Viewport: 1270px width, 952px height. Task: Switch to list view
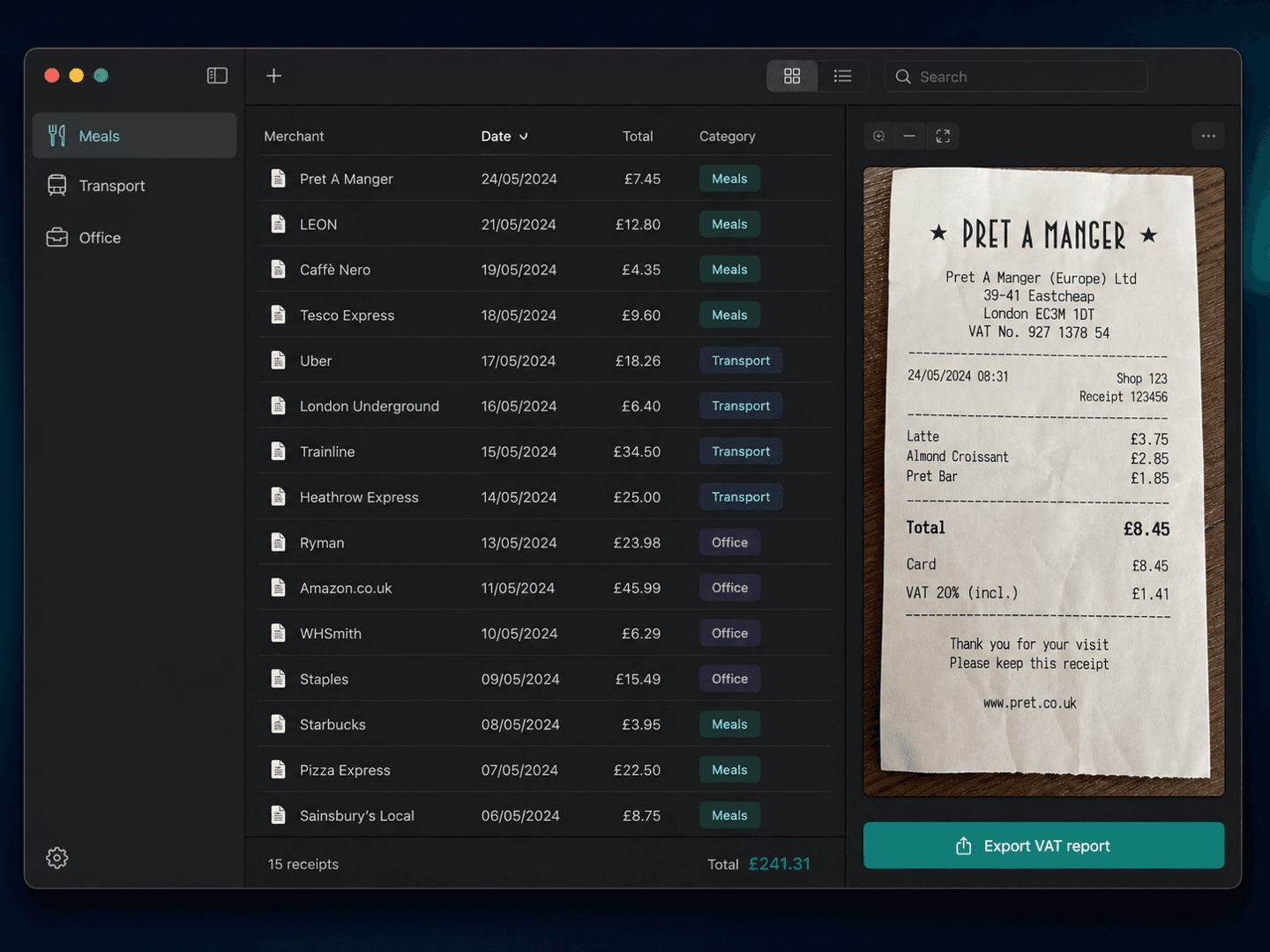(x=842, y=77)
